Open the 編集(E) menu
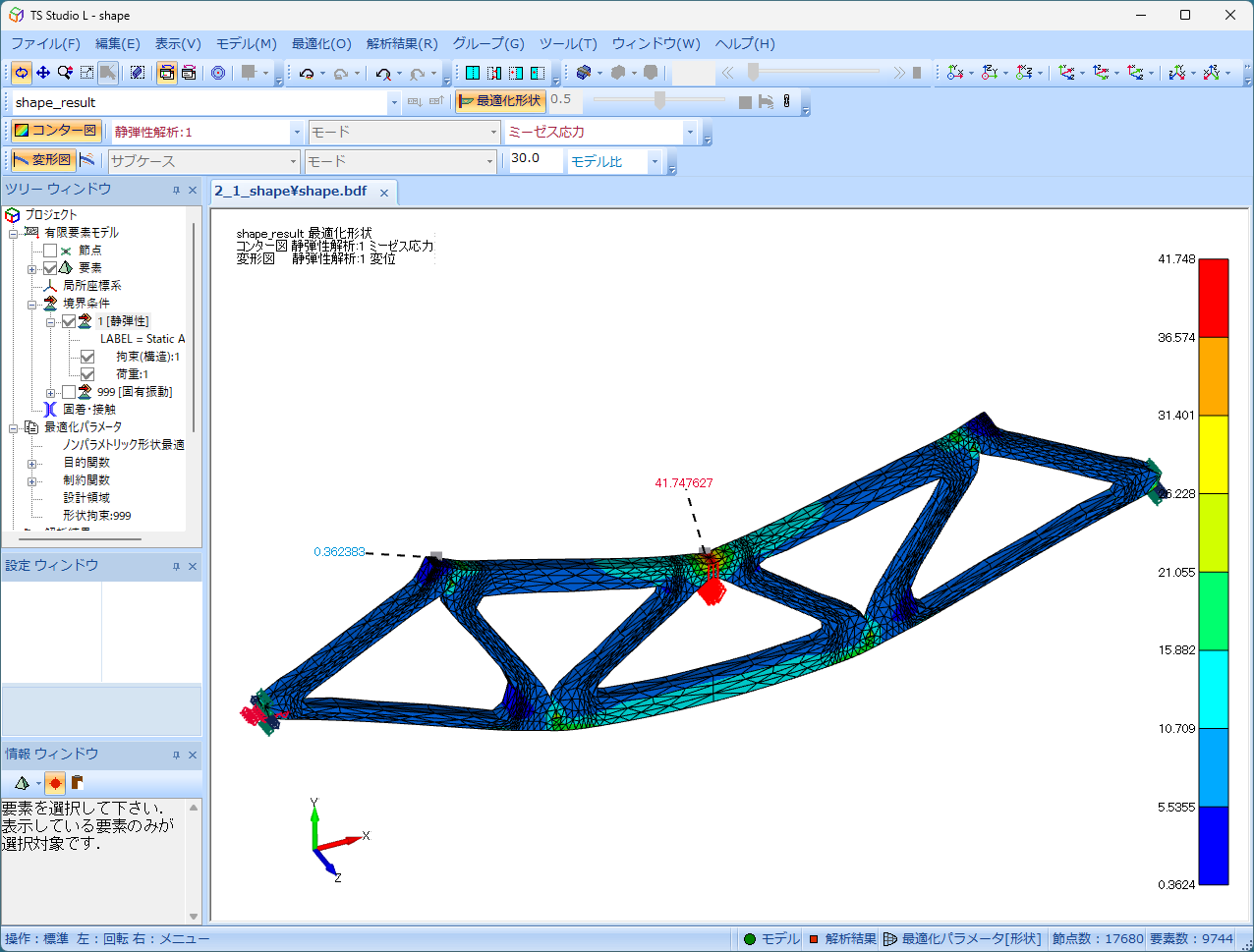The image size is (1254, 952). point(118,43)
